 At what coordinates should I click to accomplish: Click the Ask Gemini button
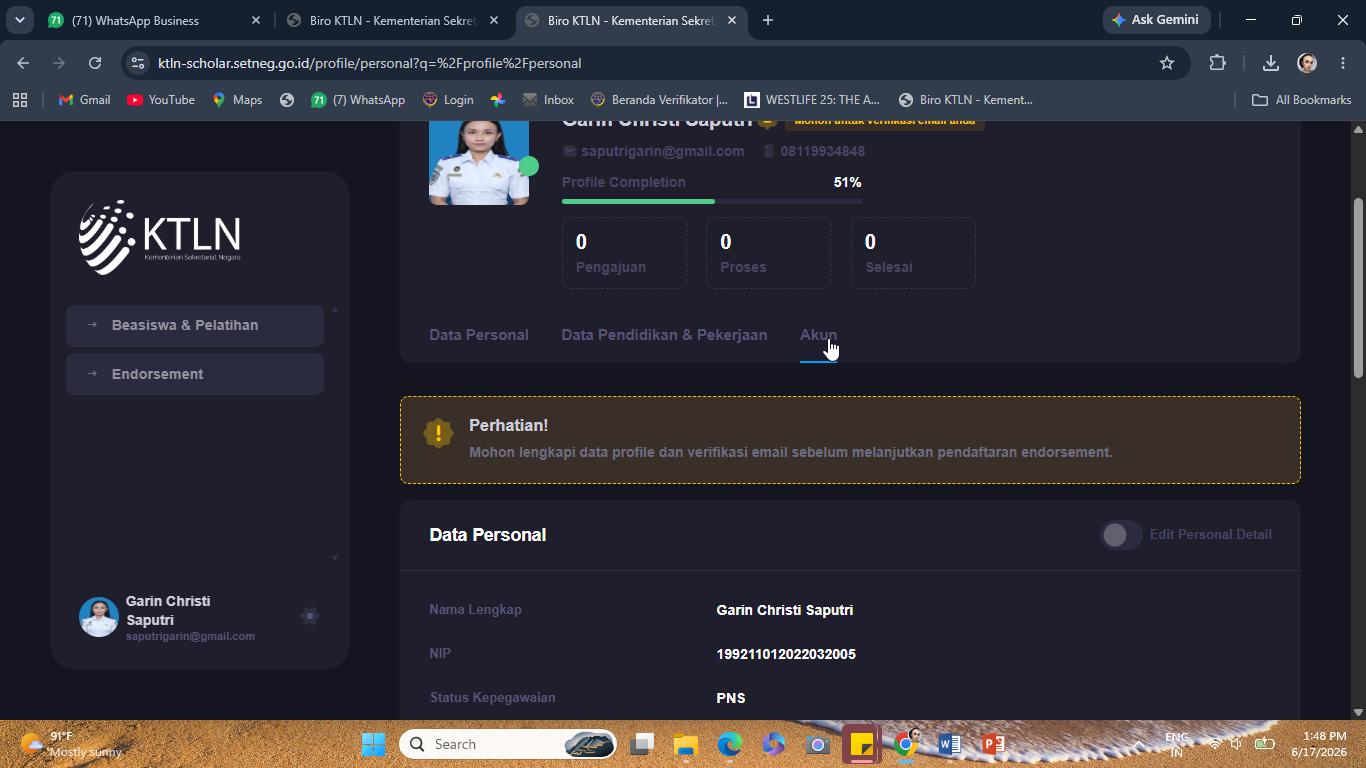(1157, 20)
